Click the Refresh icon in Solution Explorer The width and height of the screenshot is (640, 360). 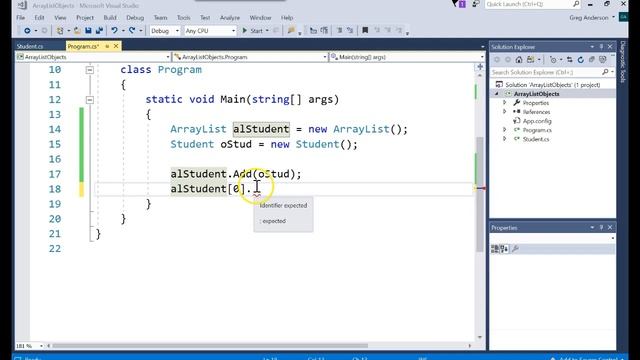pos(581,60)
